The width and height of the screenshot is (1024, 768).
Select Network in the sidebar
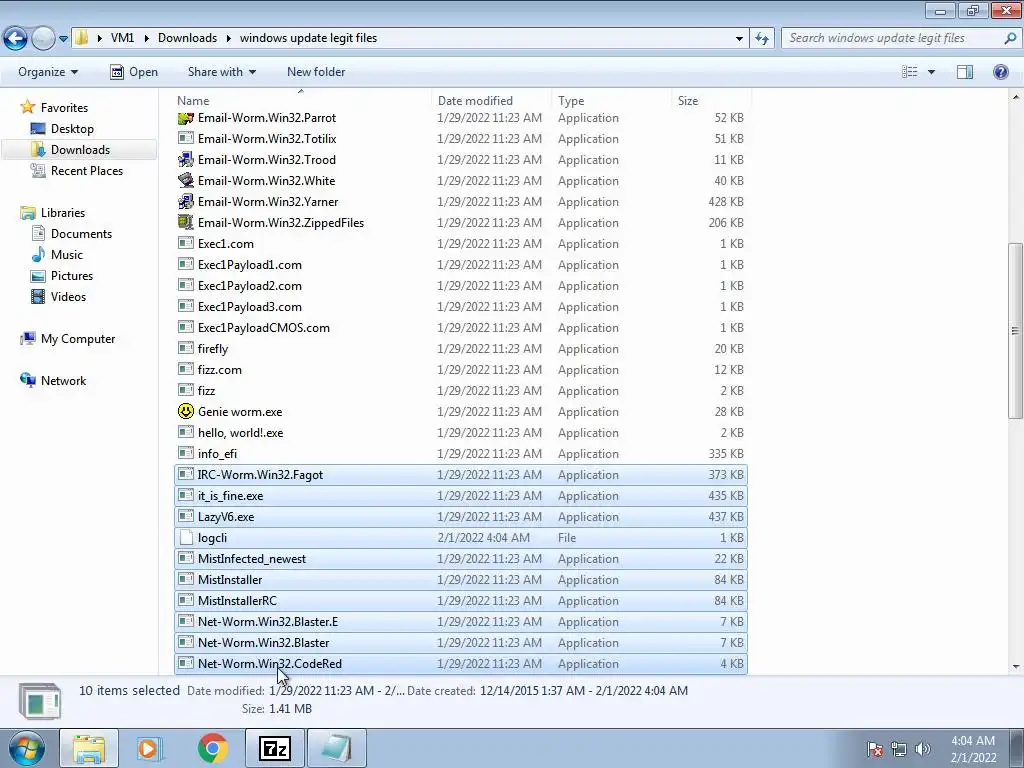(63, 381)
